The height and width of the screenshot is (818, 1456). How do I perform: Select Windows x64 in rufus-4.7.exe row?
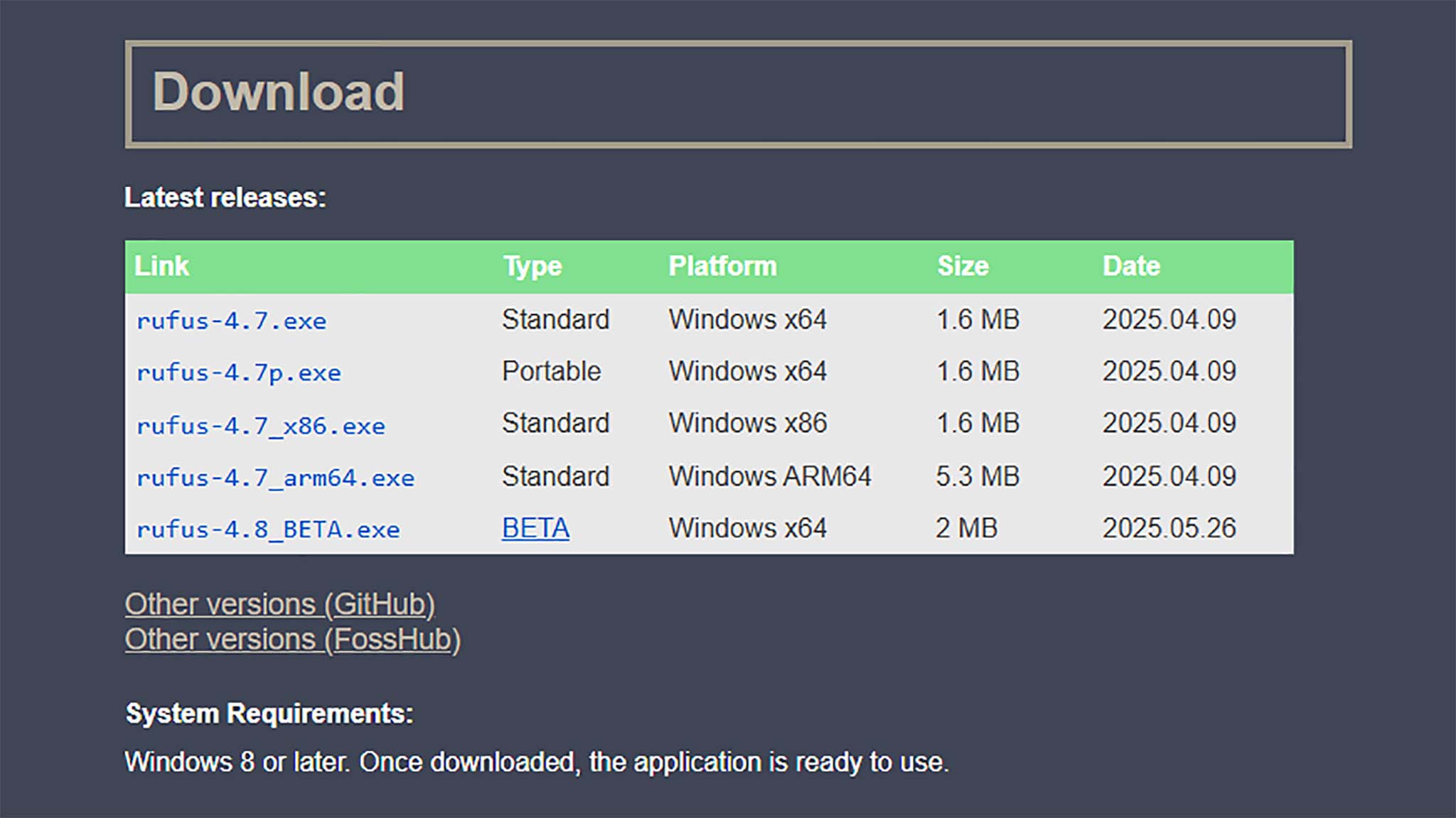(x=747, y=320)
